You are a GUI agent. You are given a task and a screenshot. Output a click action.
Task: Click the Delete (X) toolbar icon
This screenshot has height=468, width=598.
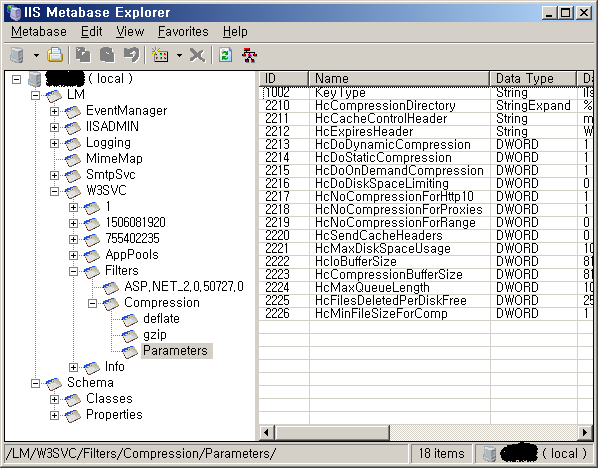(x=197, y=55)
